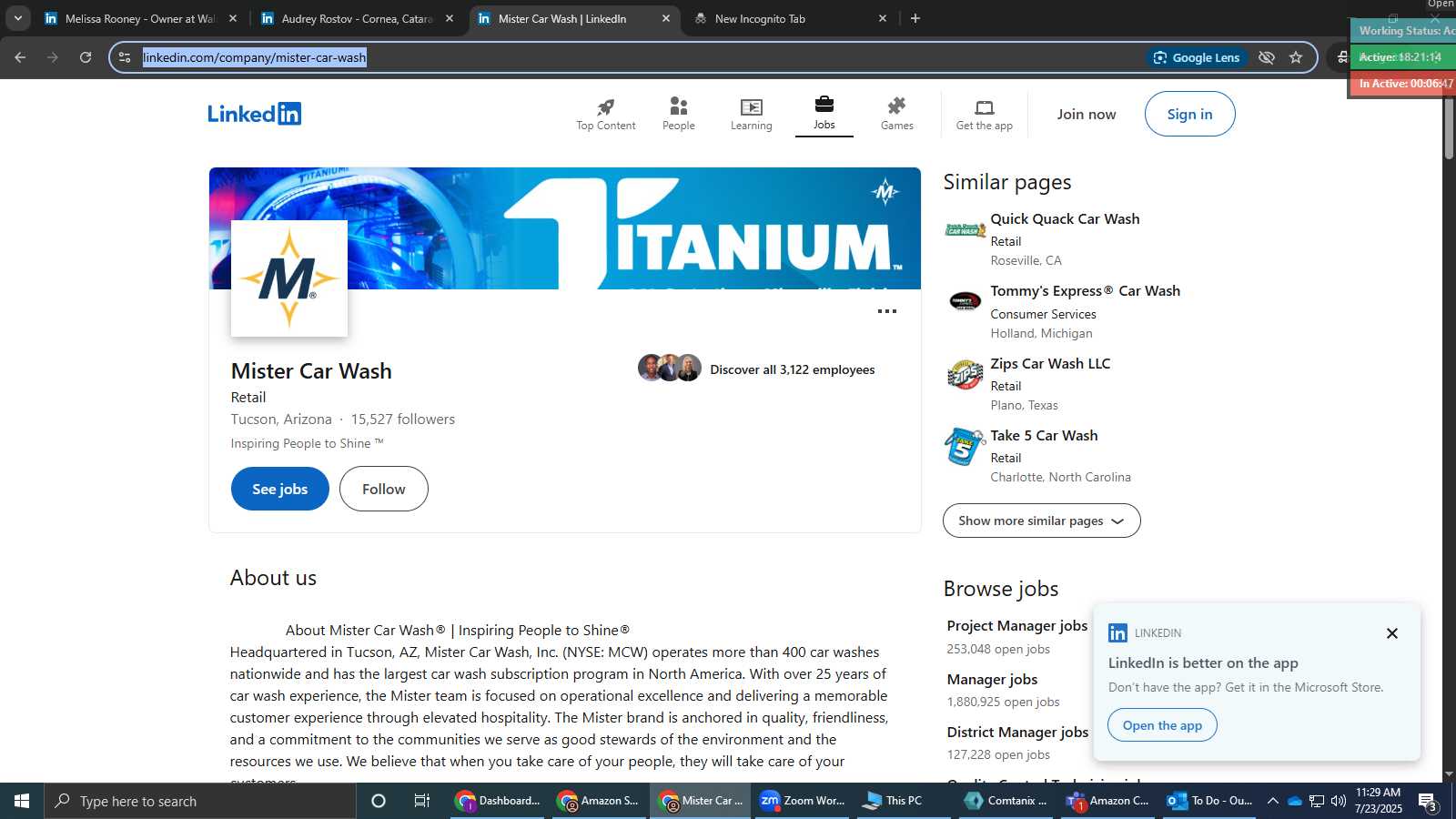Click Mister Car Wash company logo
The height and width of the screenshot is (819, 1456).
[x=288, y=278]
